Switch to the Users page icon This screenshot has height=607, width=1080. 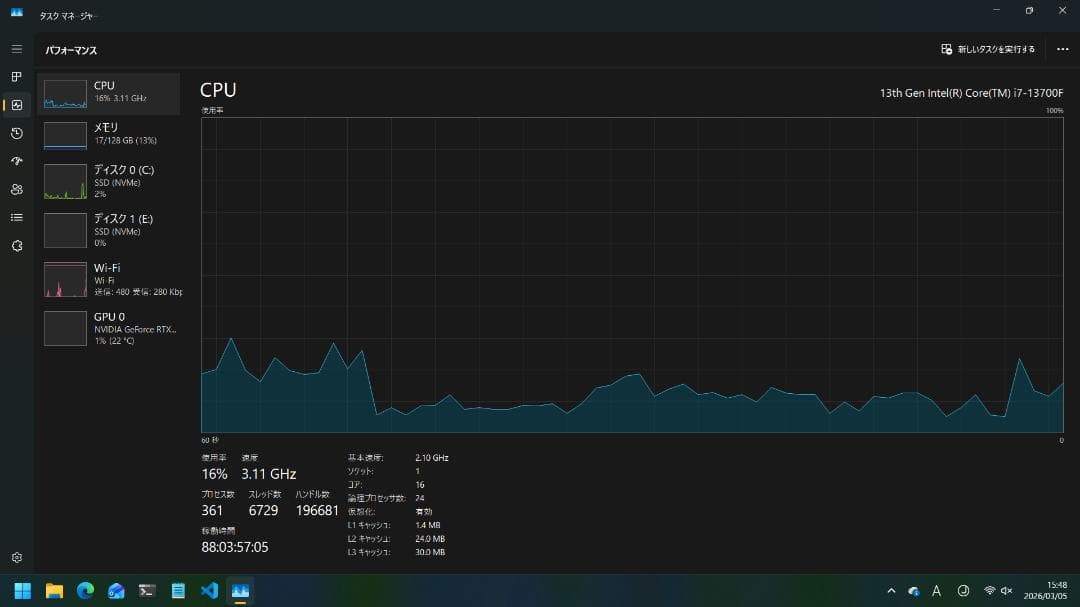pos(16,189)
